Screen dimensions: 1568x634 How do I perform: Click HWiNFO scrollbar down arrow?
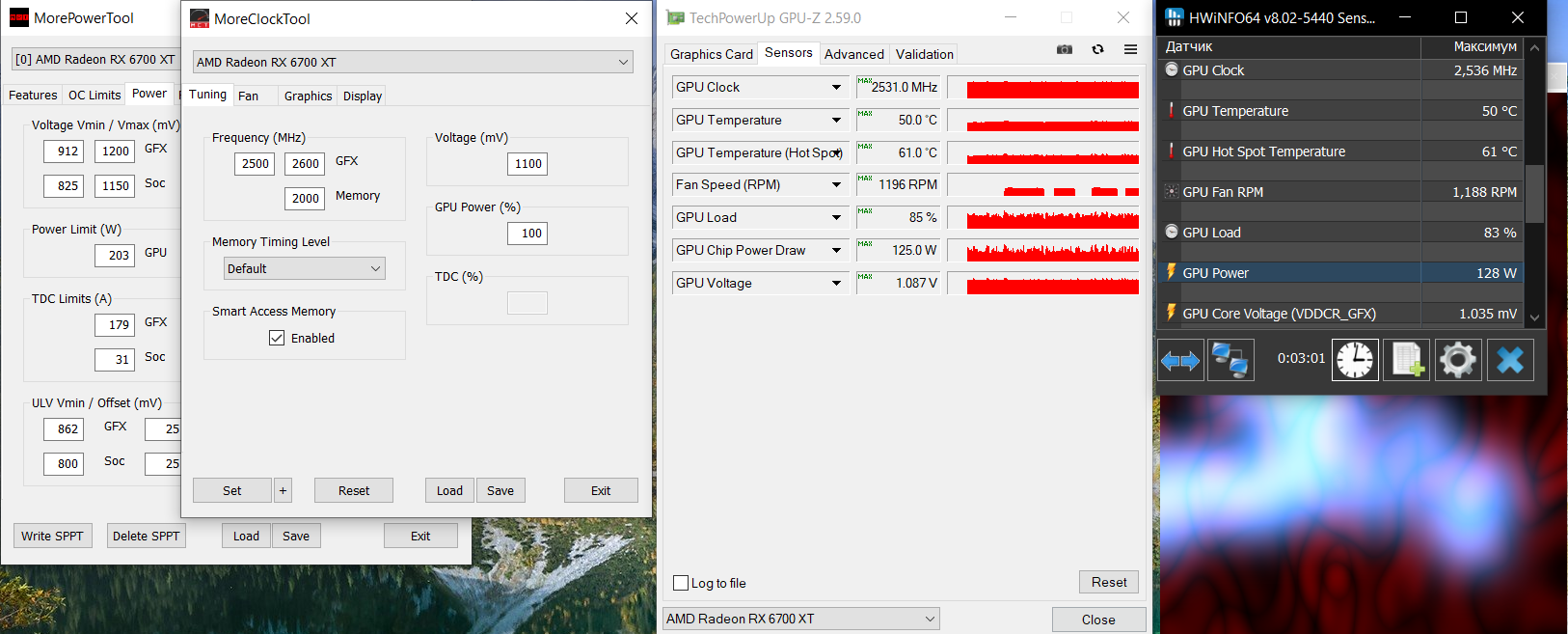[x=1534, y=317]
